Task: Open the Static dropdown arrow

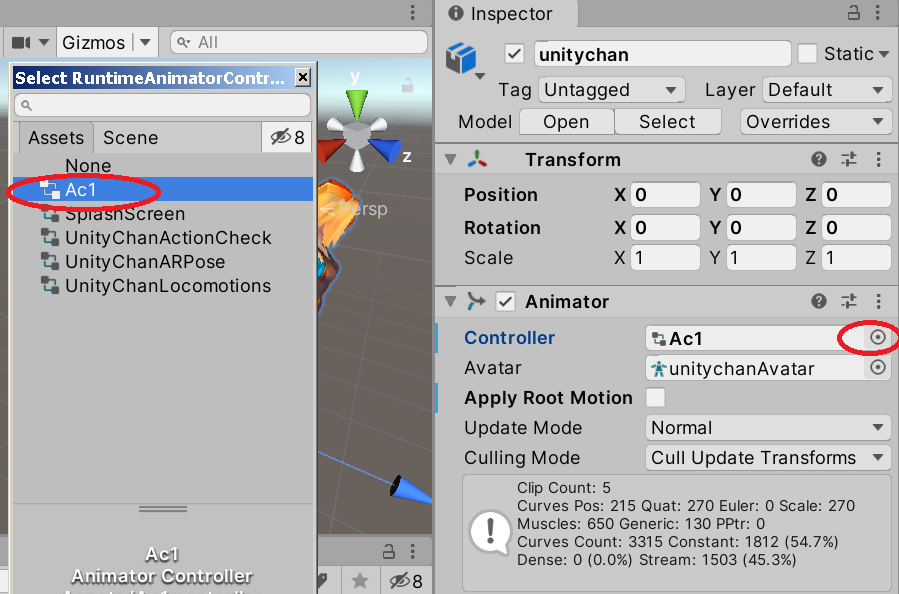Action: tap(883, 54)
